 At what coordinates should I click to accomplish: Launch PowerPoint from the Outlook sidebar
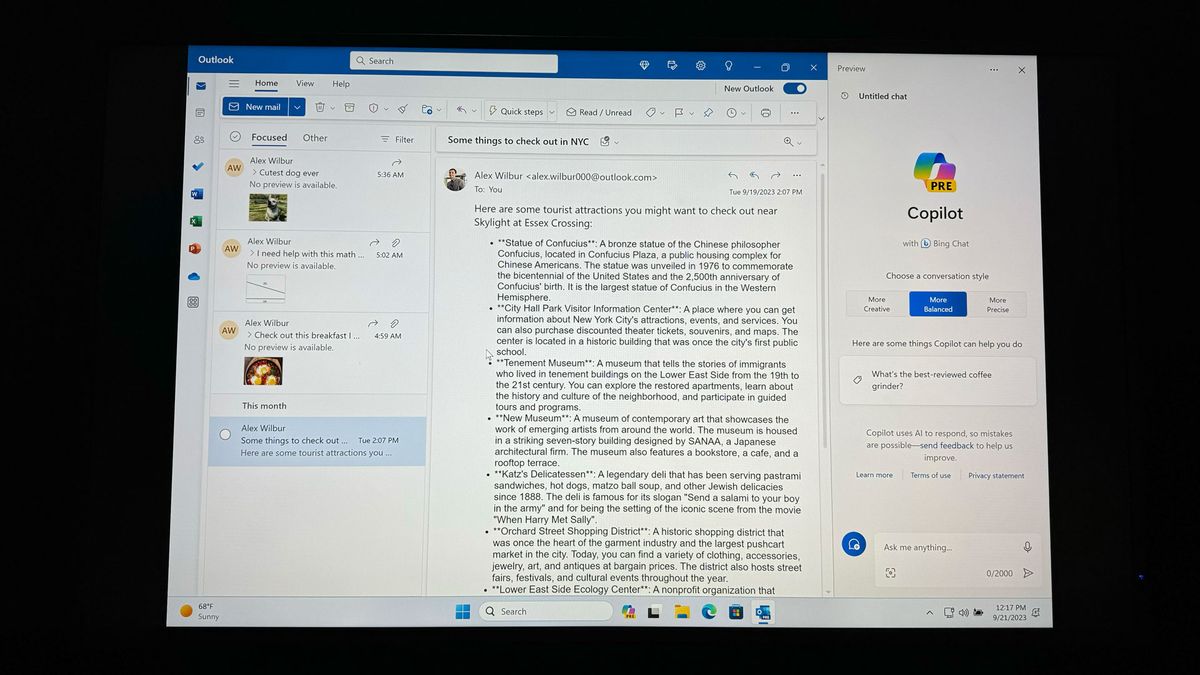pyautogui.click(x=195, y=248)
